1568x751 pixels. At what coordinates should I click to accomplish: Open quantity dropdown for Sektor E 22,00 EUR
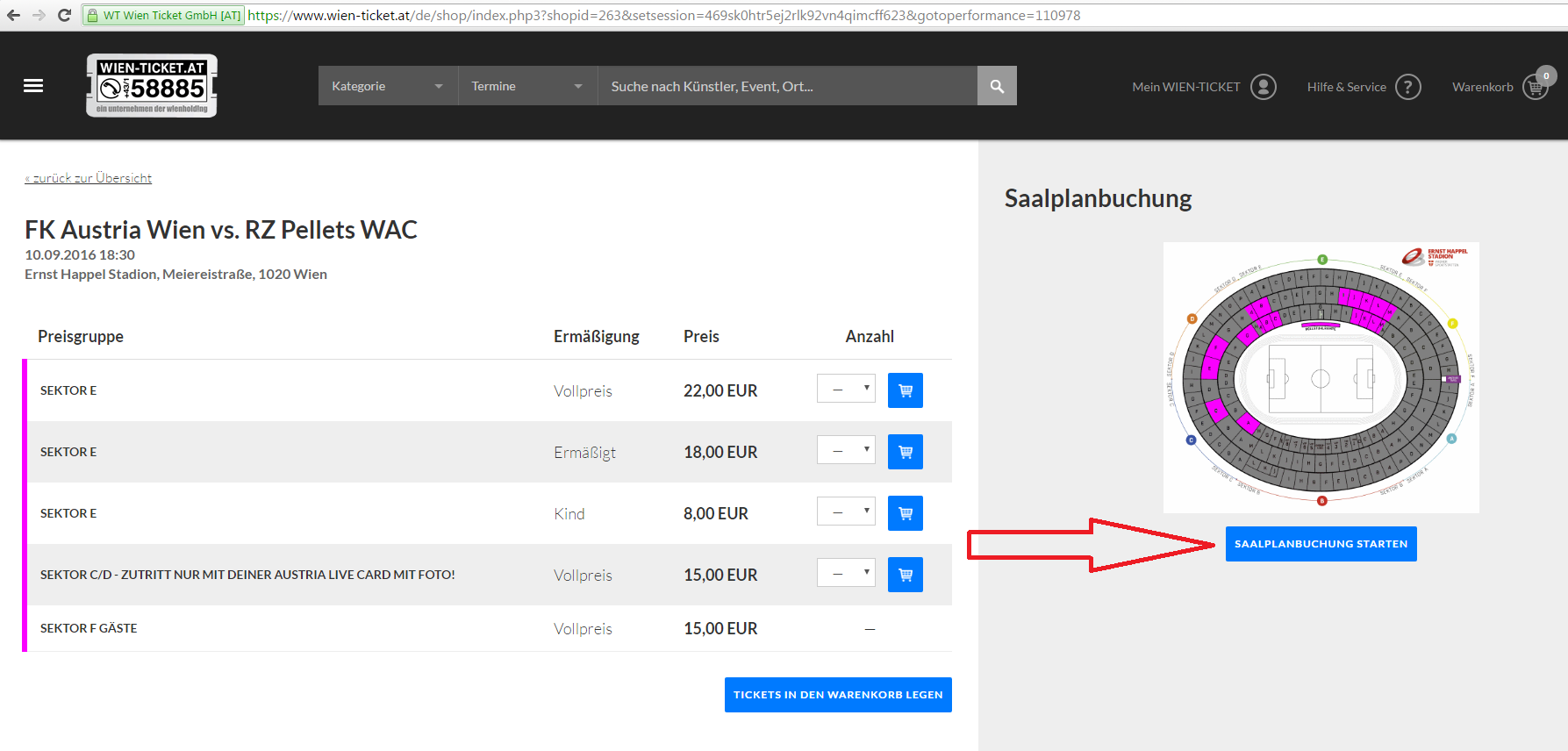pos(846,389)
